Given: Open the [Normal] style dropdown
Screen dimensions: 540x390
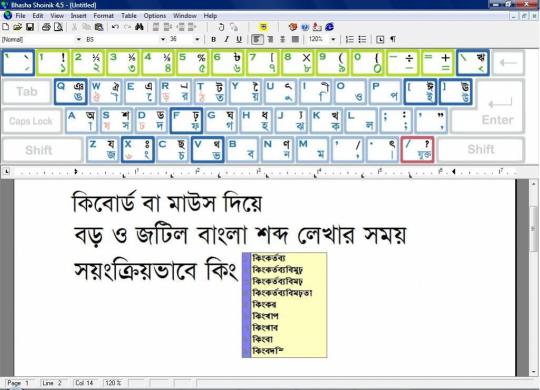Looking at the screenshot, I should coord(79,39).
